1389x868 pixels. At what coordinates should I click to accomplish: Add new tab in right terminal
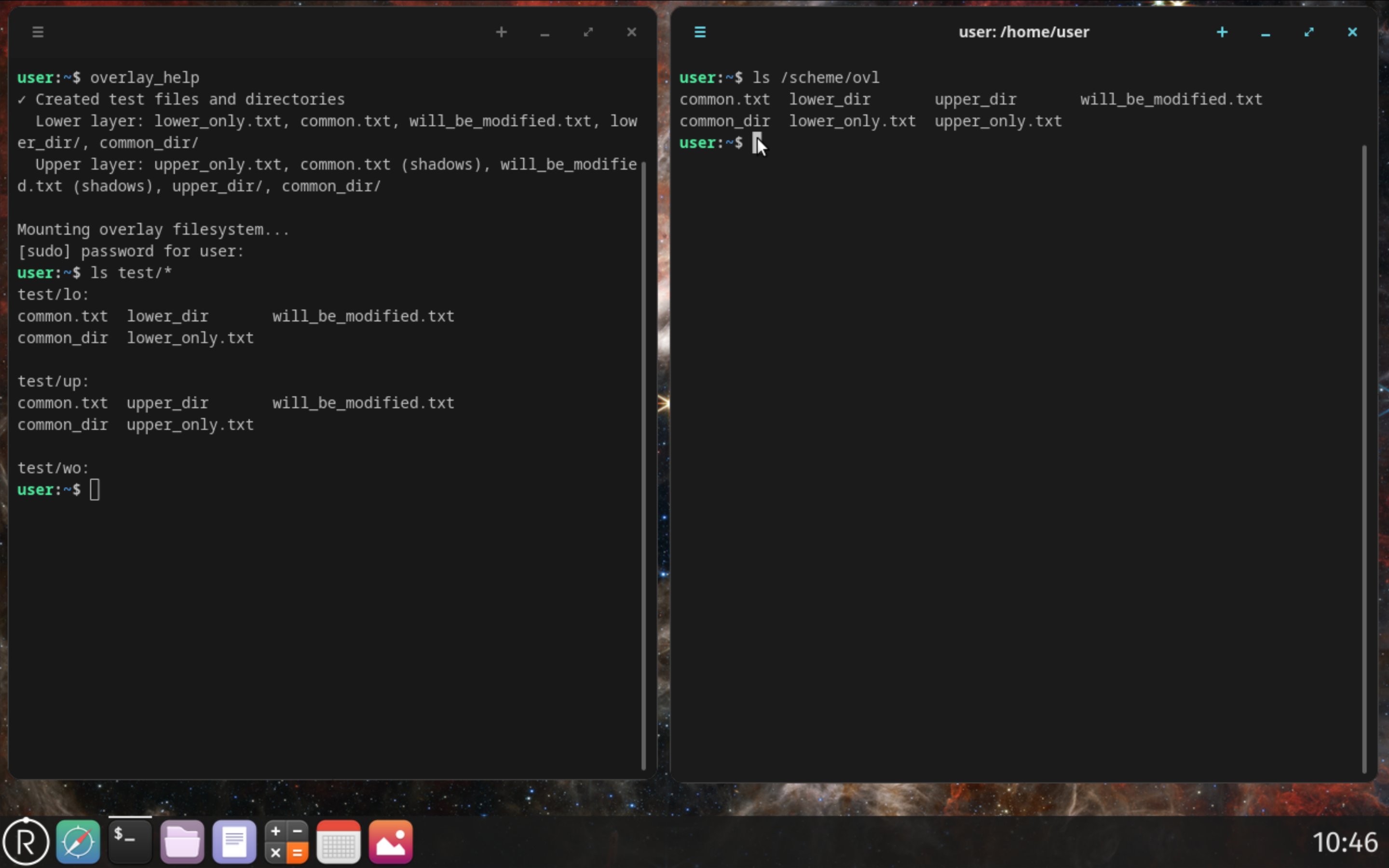1222,32
